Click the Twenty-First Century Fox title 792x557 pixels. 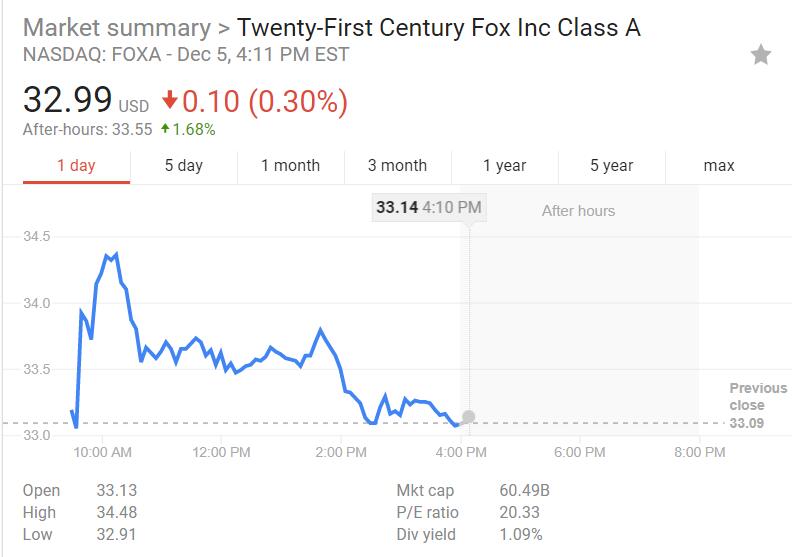tap(438, 27)
